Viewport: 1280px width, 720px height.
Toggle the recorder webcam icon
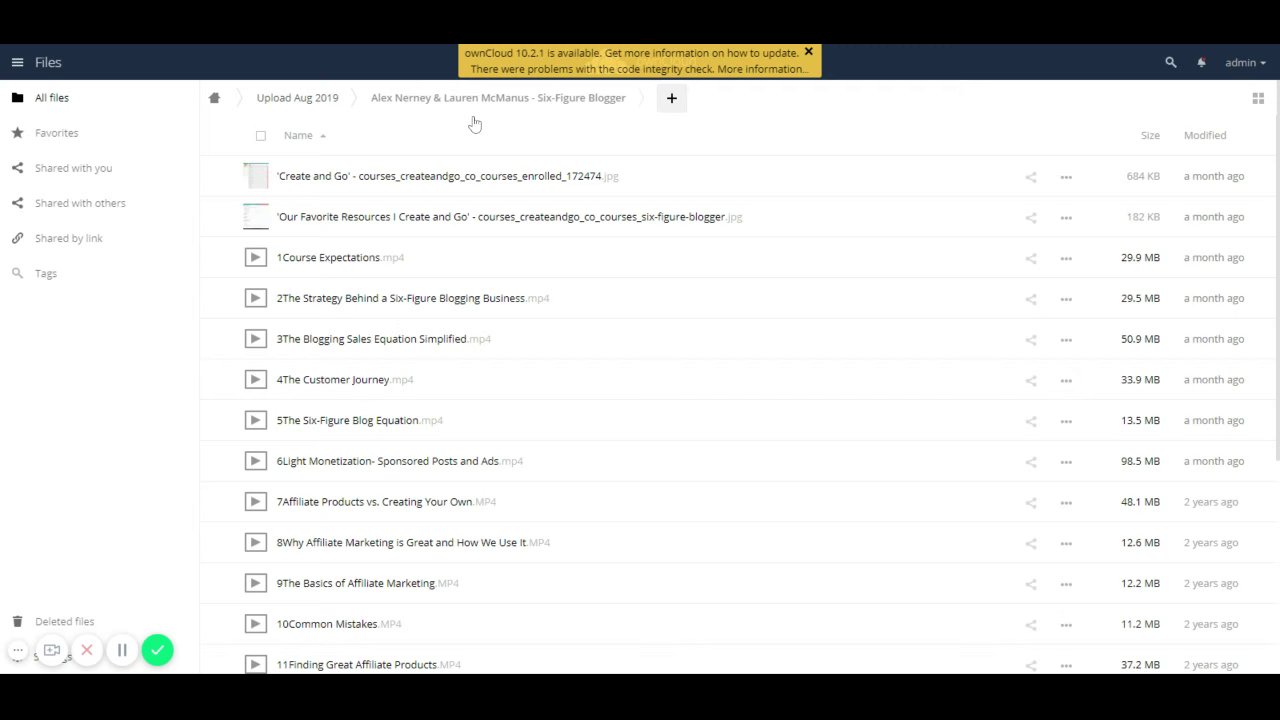tap(52, 650)
